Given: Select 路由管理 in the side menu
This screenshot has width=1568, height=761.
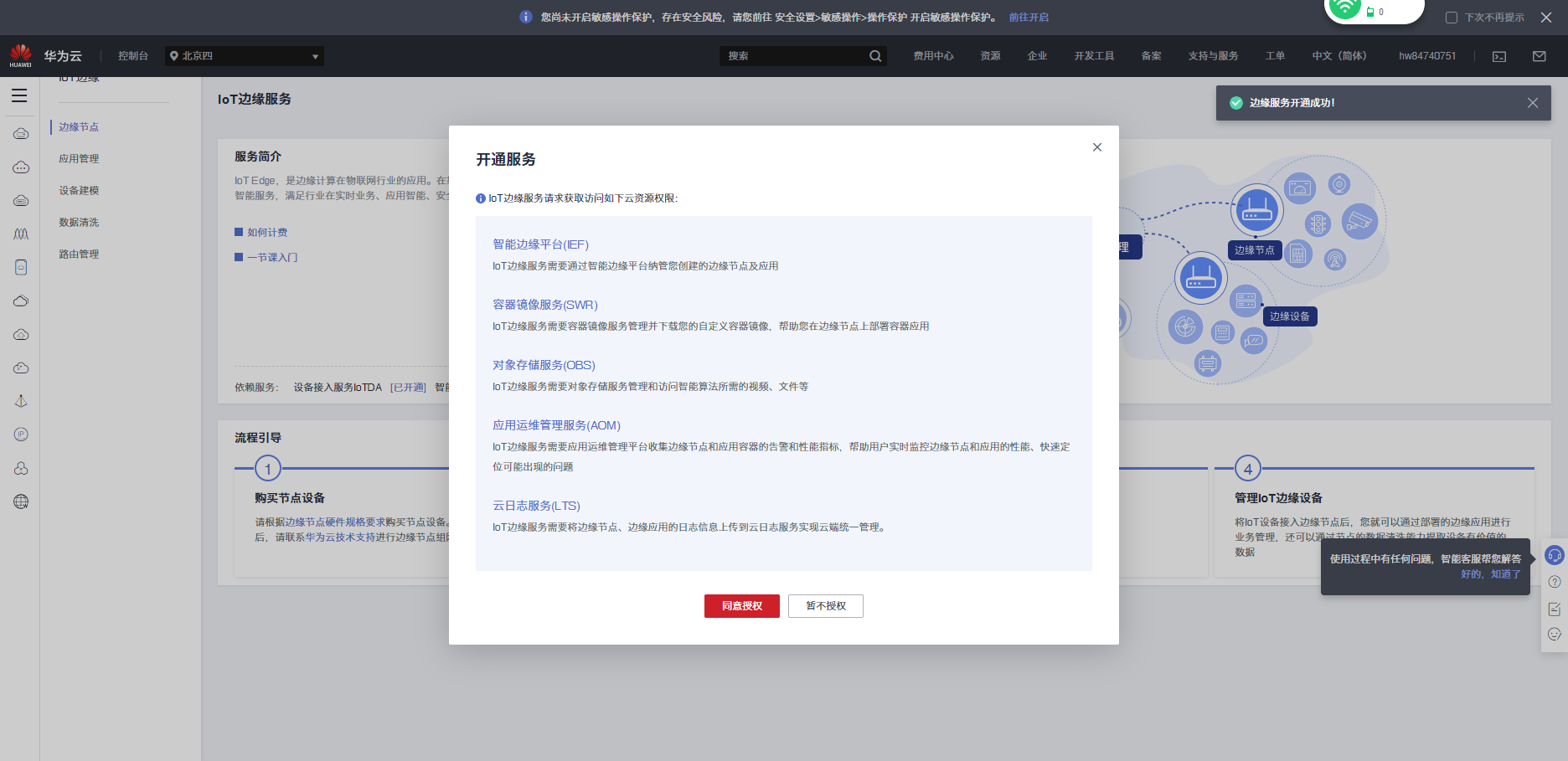Looking at the screenshot, I should click(x=79, y=255).
